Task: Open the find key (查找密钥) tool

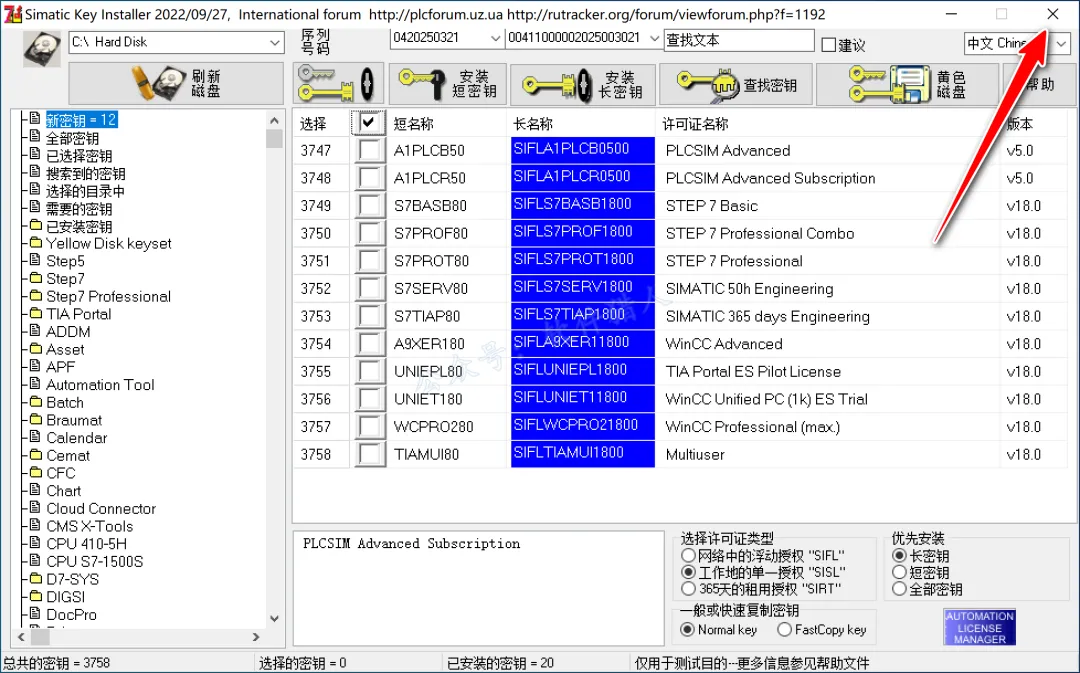Action: coord(736,83)
